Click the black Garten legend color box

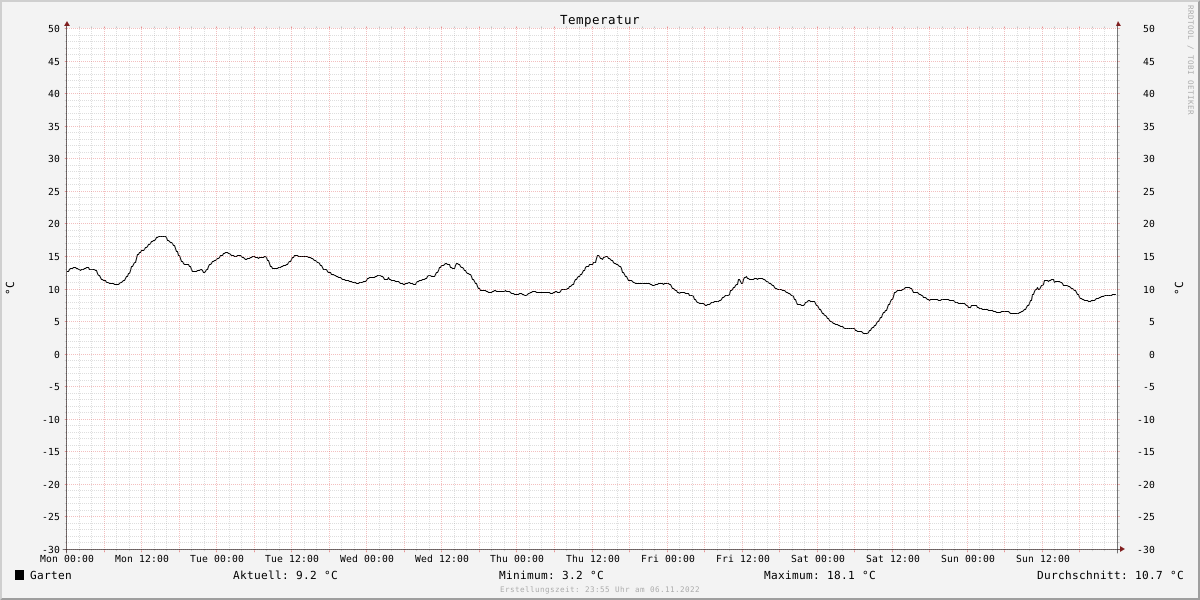tap(19, 575)
